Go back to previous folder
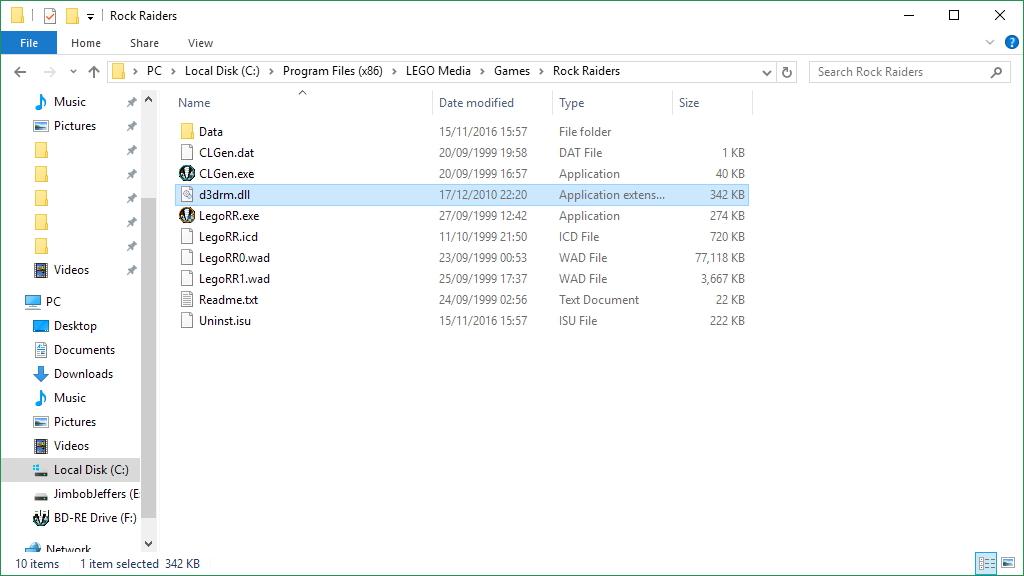Screen dimensions: 1024x576 click(20, 72)
